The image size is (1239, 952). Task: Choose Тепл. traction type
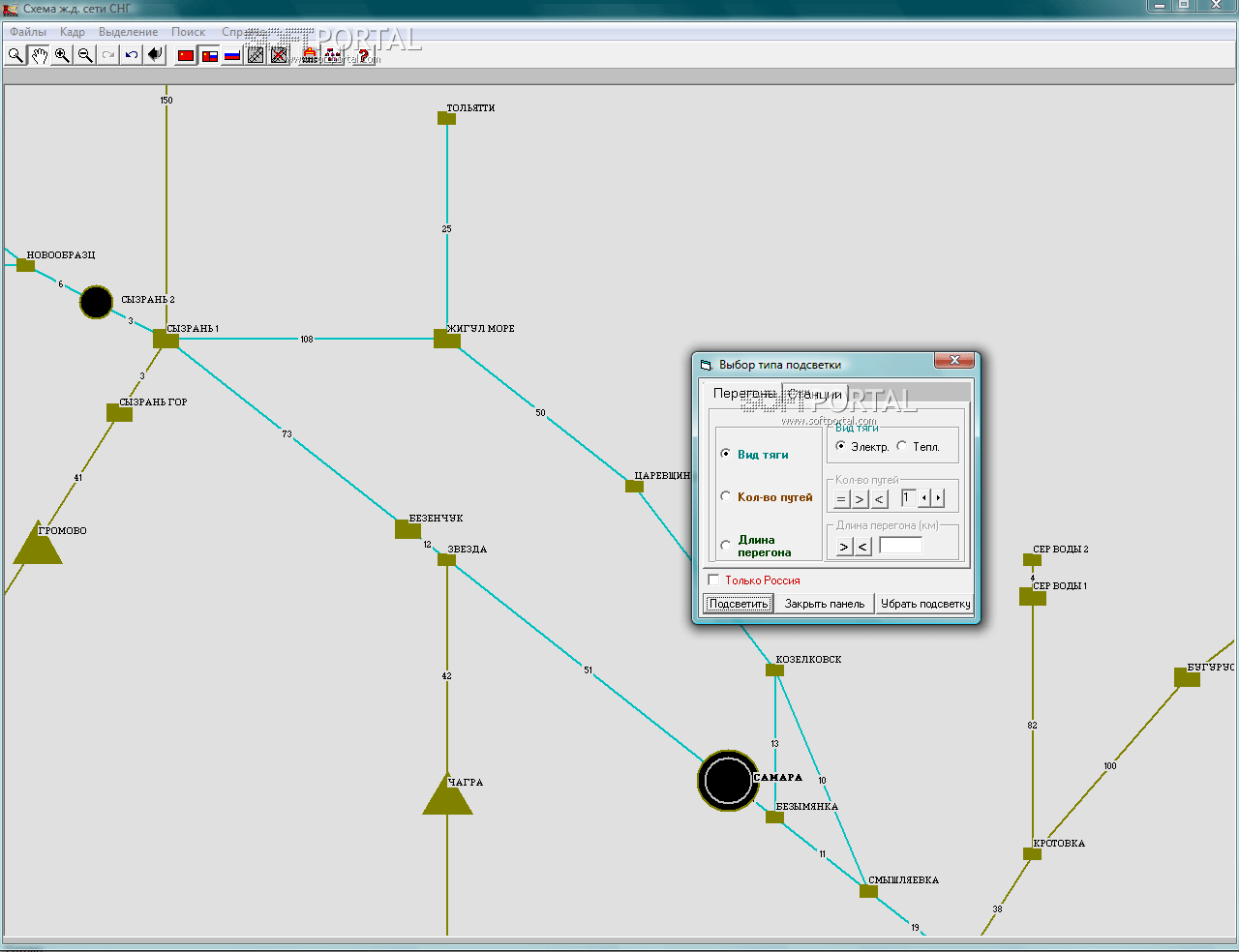click(x=918, y=446)
